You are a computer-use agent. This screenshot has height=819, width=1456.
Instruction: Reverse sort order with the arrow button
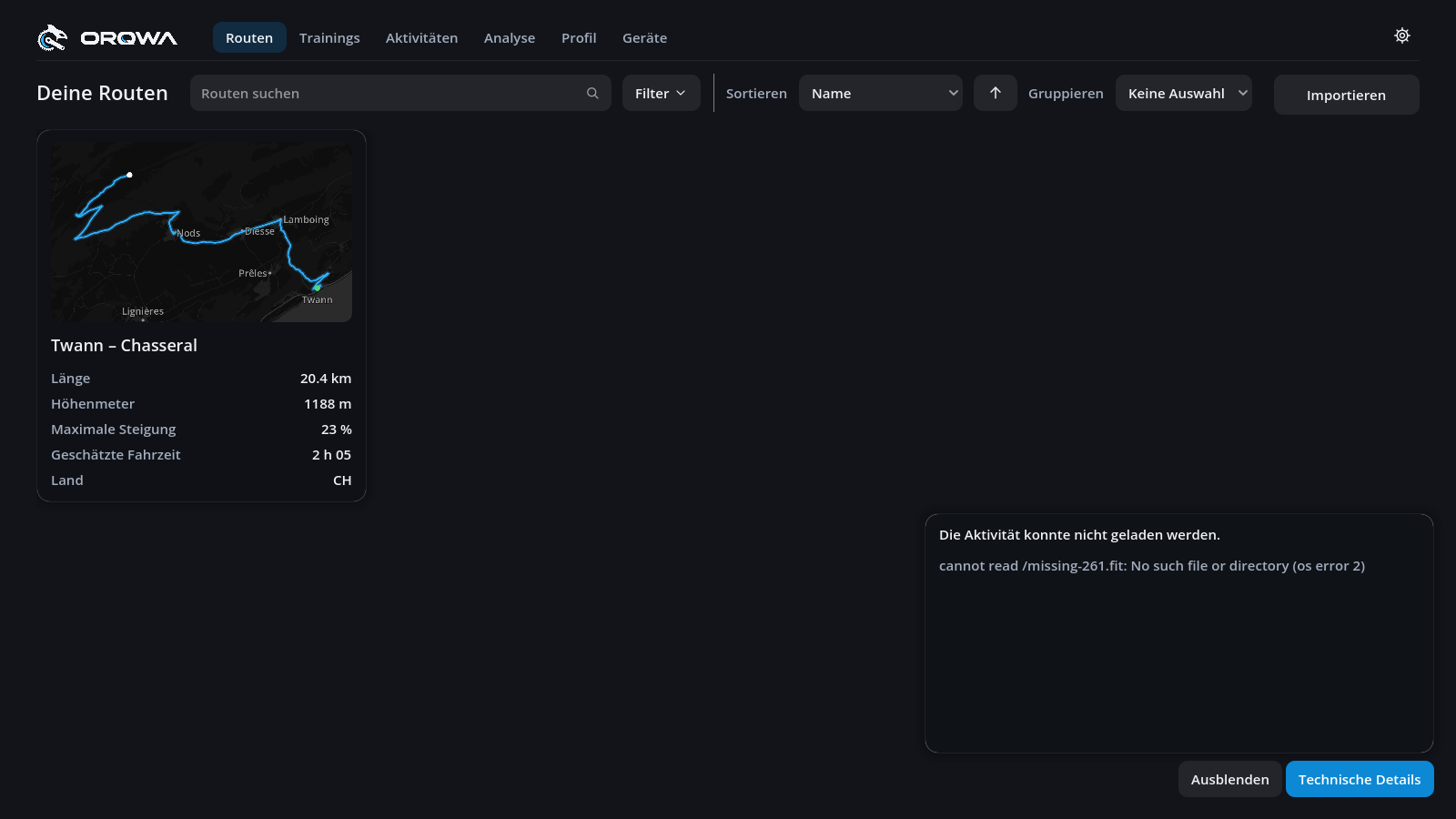point(996,93)
